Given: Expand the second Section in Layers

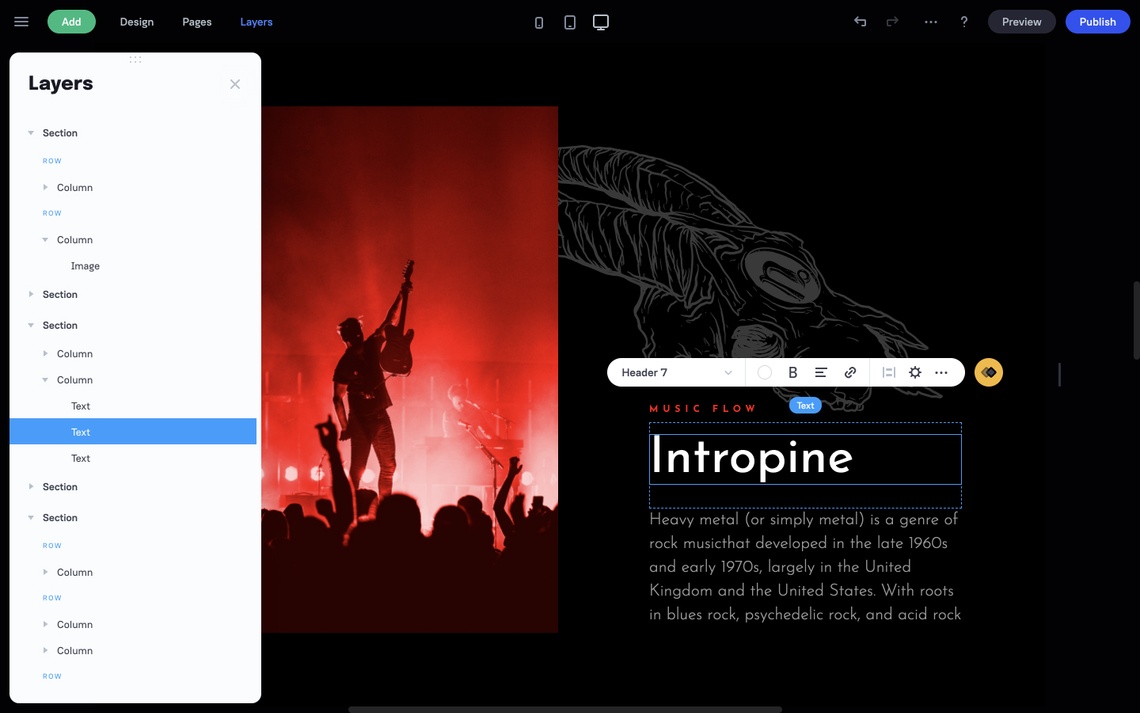Looking at the screenshot, I should 31,295.
